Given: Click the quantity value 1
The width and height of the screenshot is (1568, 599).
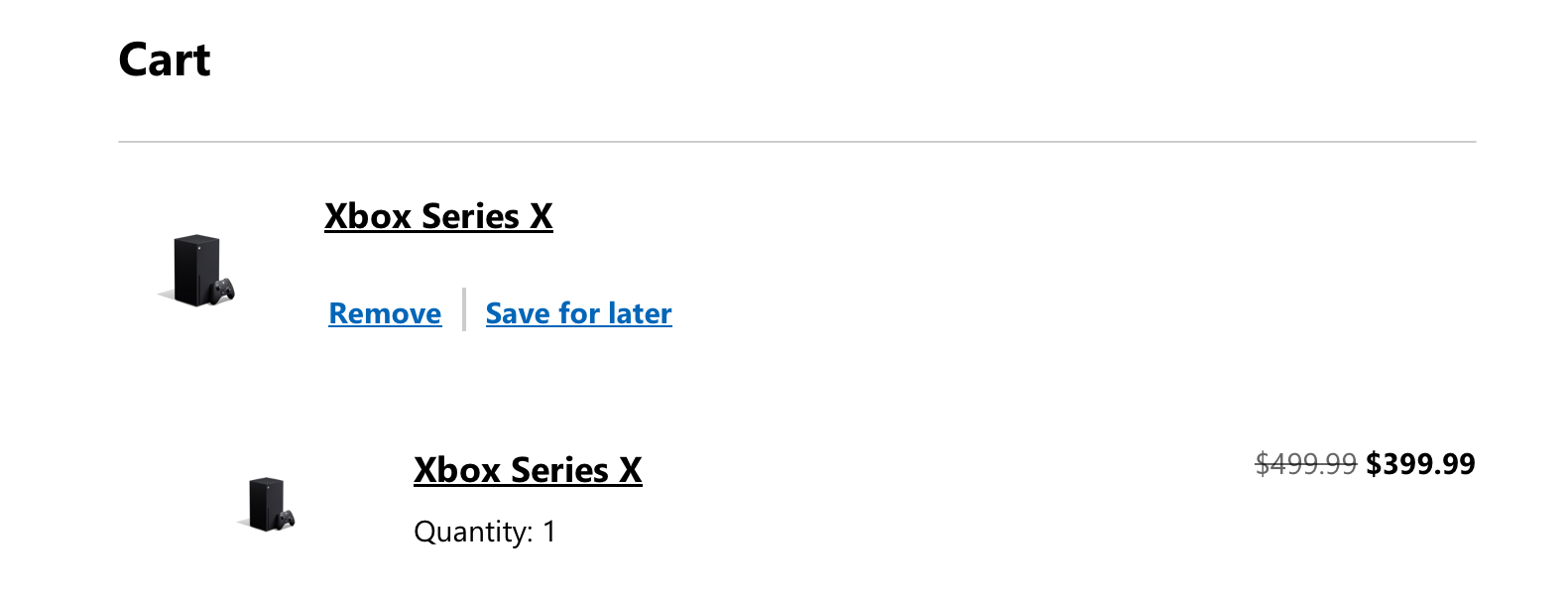Looking at the screenshot, I should 549,532.
